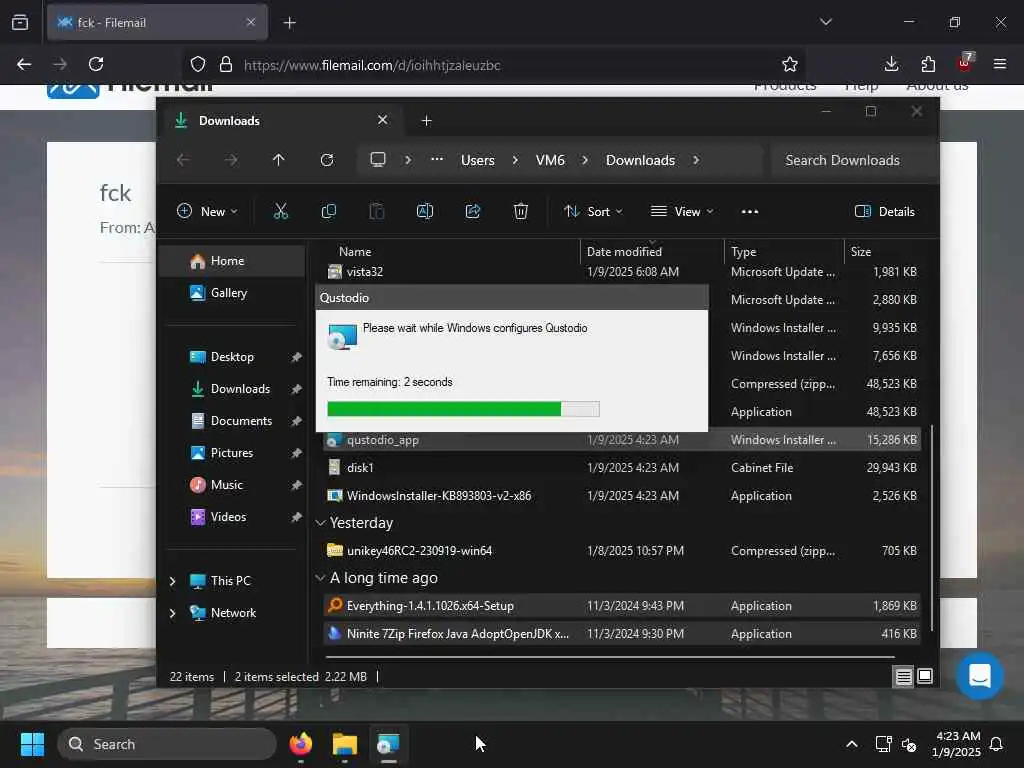The height and width of the screenshot is (768, 1024).
Task: Collapse the Yesterday group
Action: click(321, 523)
